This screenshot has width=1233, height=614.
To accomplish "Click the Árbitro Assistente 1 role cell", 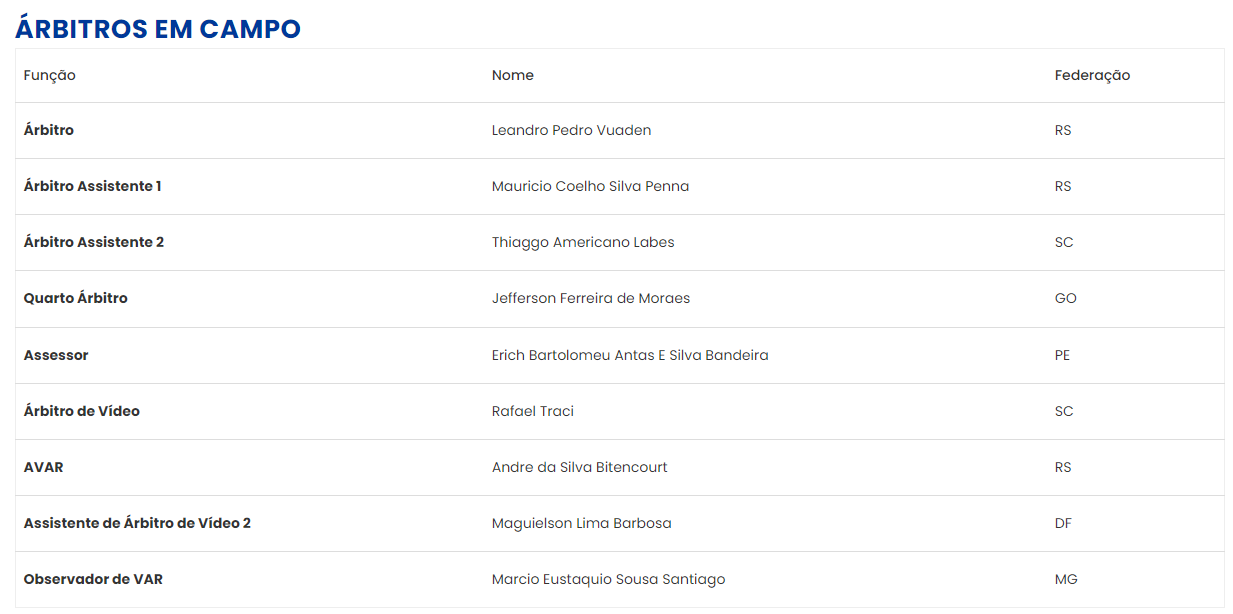I will 93,187.
